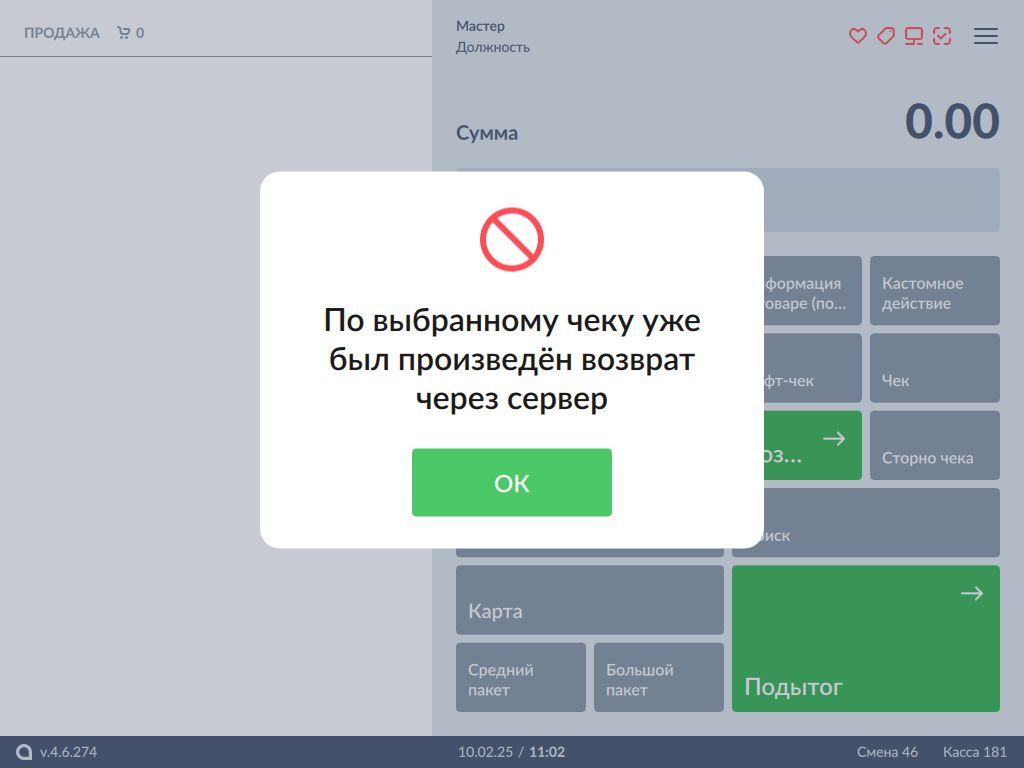The image size is (1024, 768).
Task: Open the hamburger main menu
Action: click(x=986, y=36)
